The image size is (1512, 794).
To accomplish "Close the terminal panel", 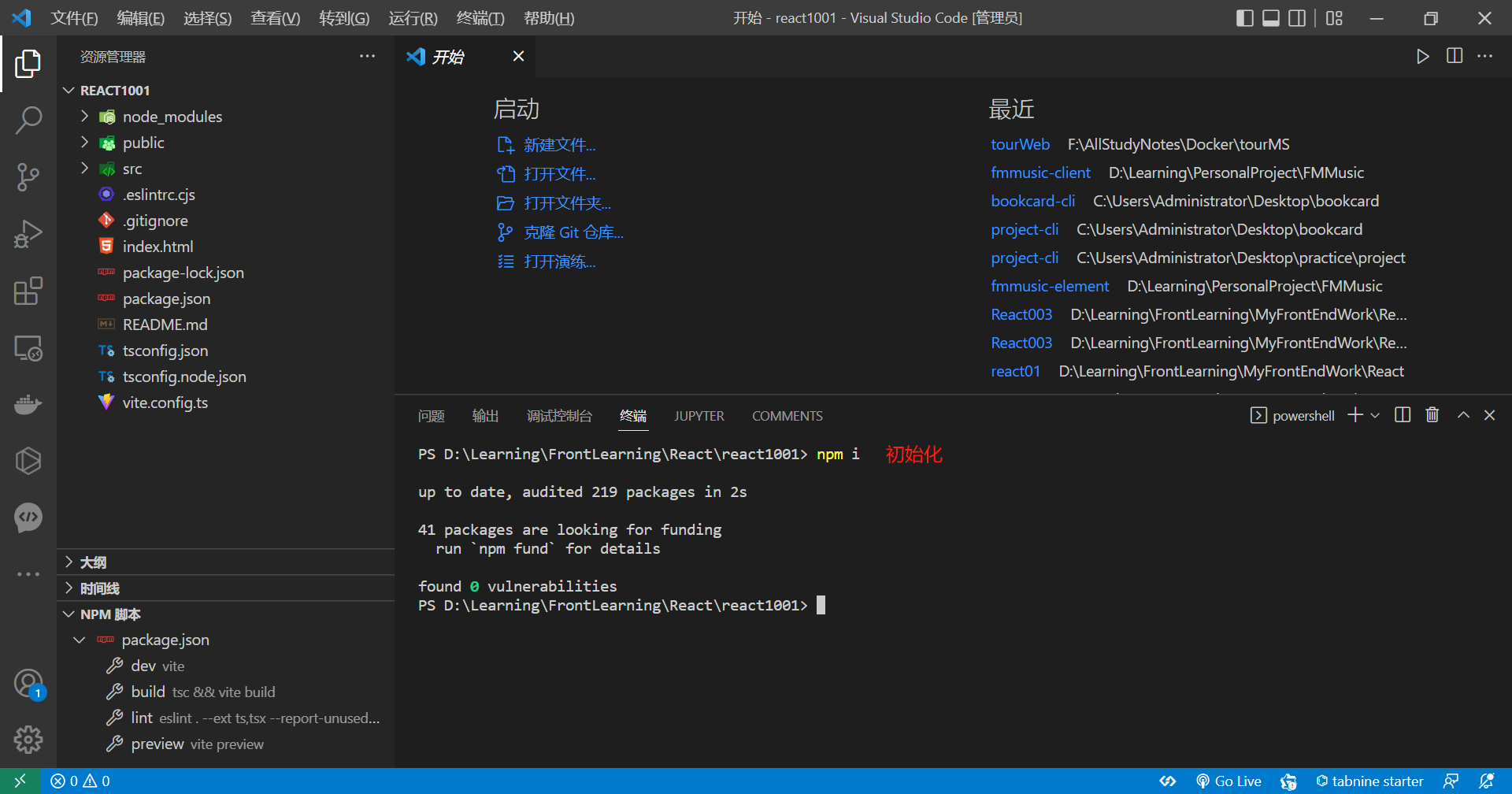I will tap(1489, 415).
